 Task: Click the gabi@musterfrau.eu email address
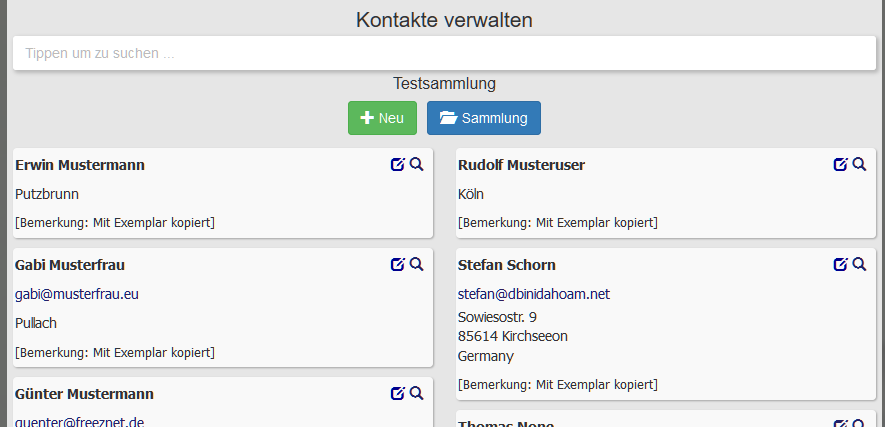pos(76,295)
